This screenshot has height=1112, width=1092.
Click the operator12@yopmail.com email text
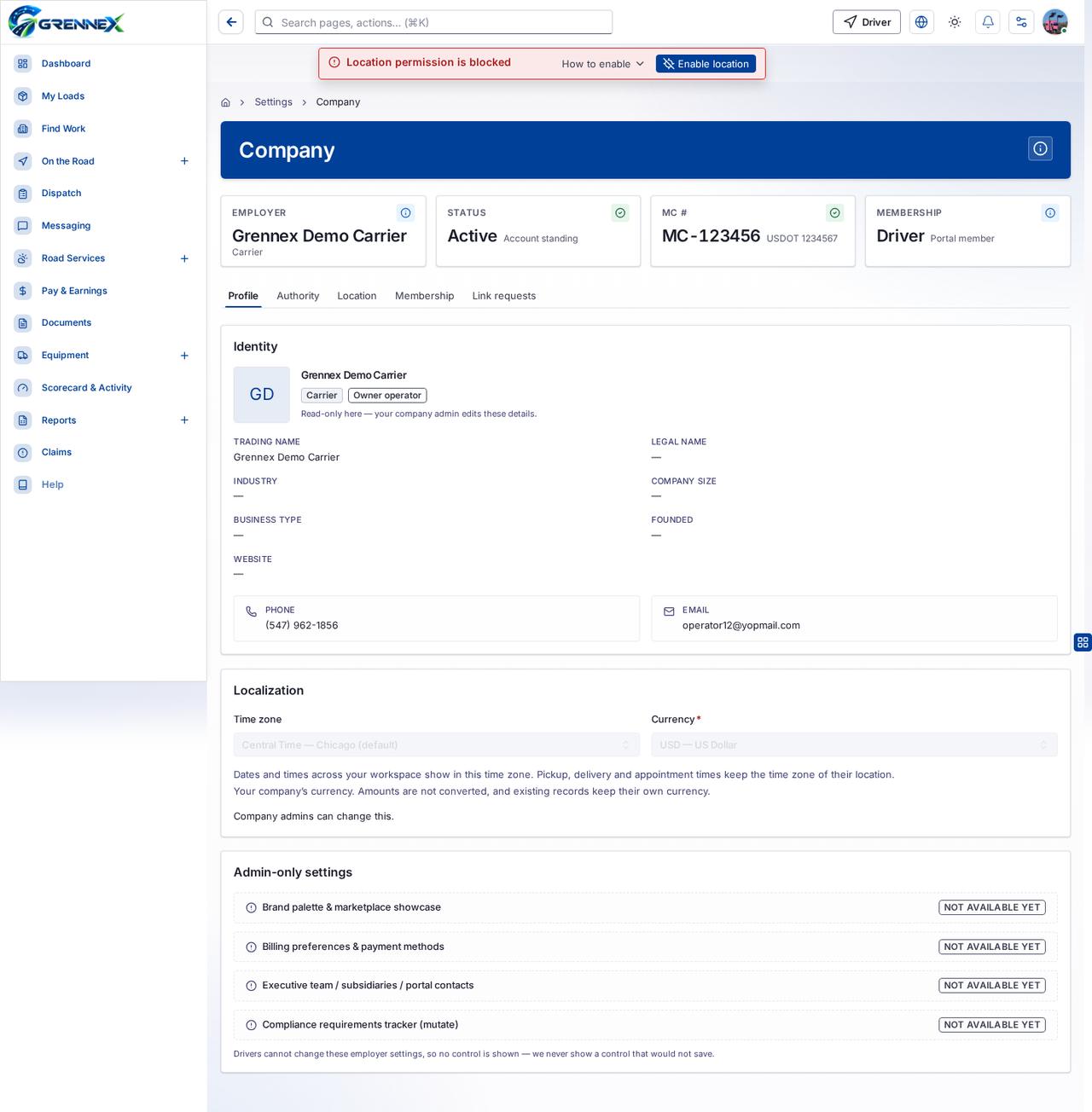coord(741,625)
